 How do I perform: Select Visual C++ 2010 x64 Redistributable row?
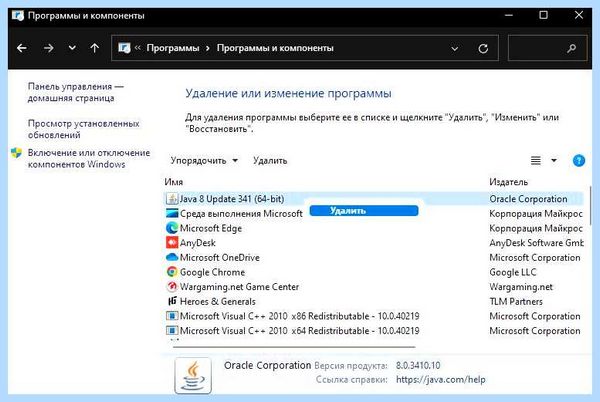coord(300,331)
